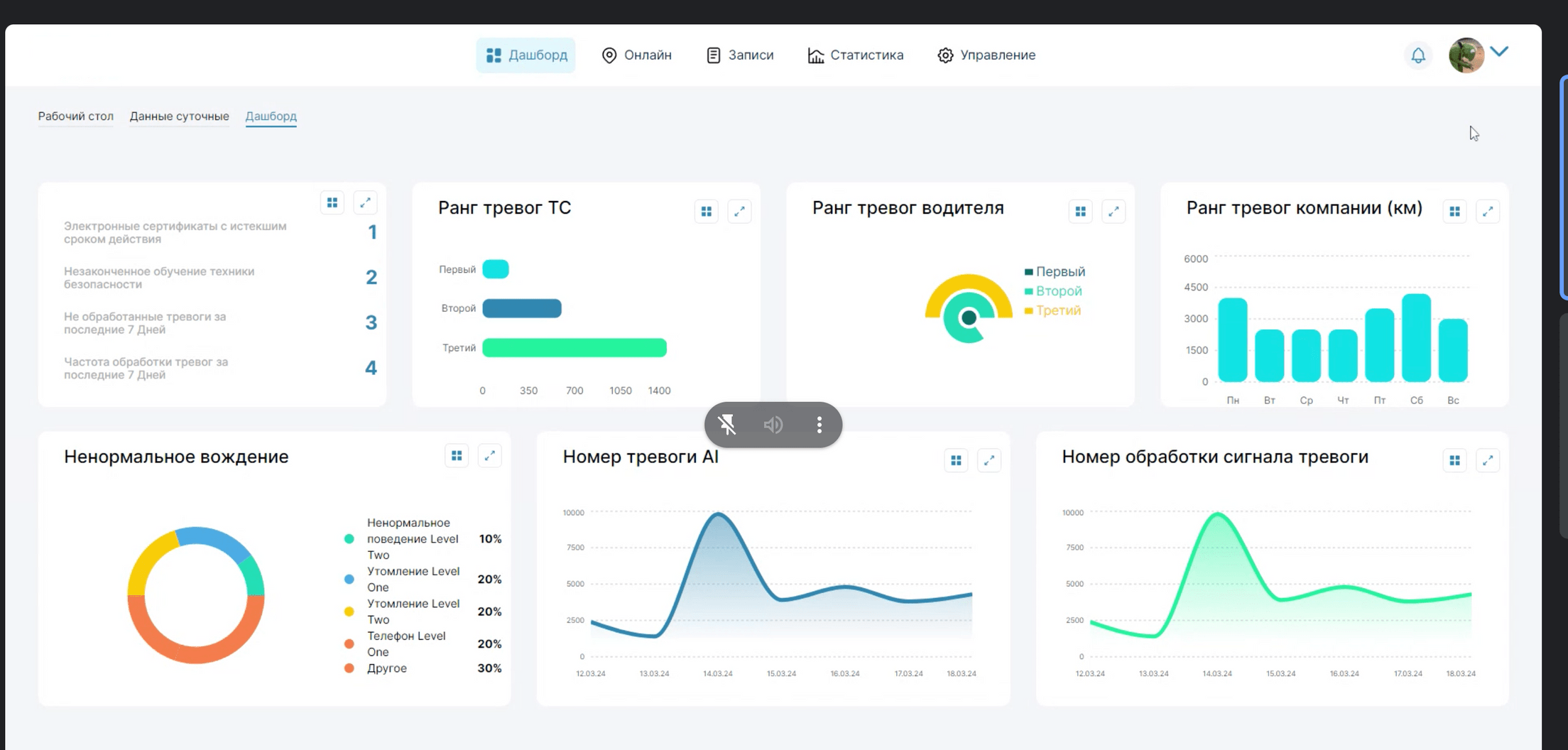Click grid icon on Ранг тревог водителя card
The image size is (1568, 750).
pos(1081,211)
